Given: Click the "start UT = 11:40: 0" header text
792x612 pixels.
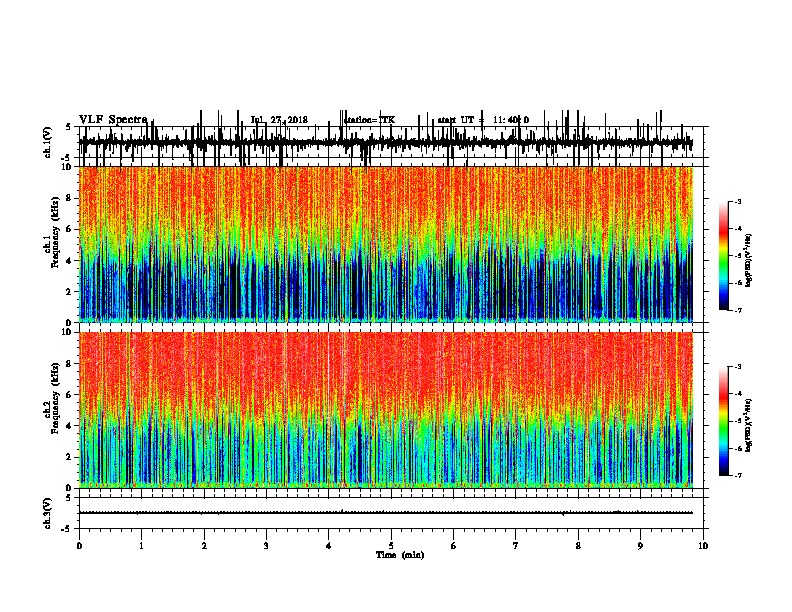Looking at the screenshot, I should [x=483, y=120].
